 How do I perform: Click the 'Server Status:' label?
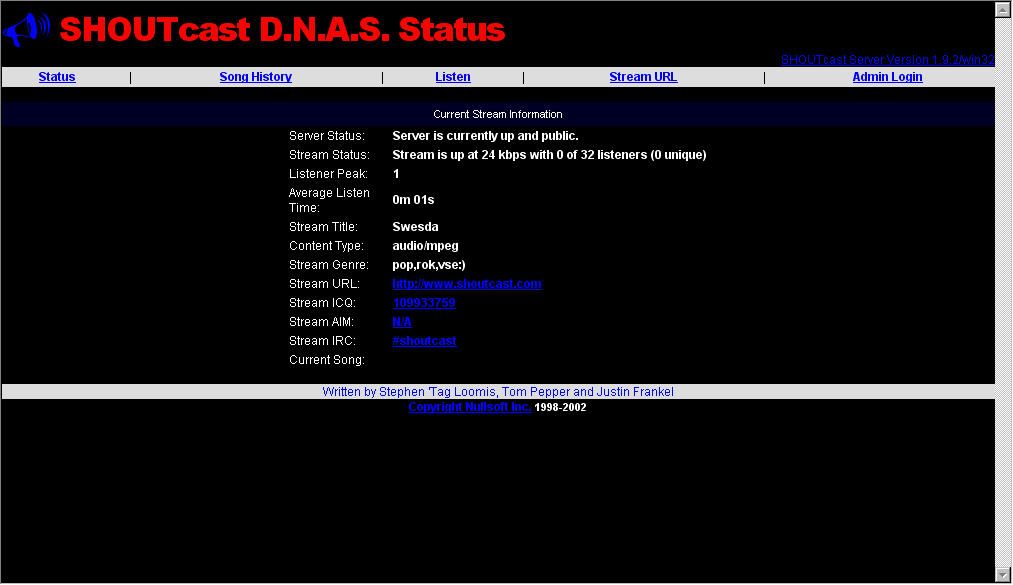(x=327, y=136)
